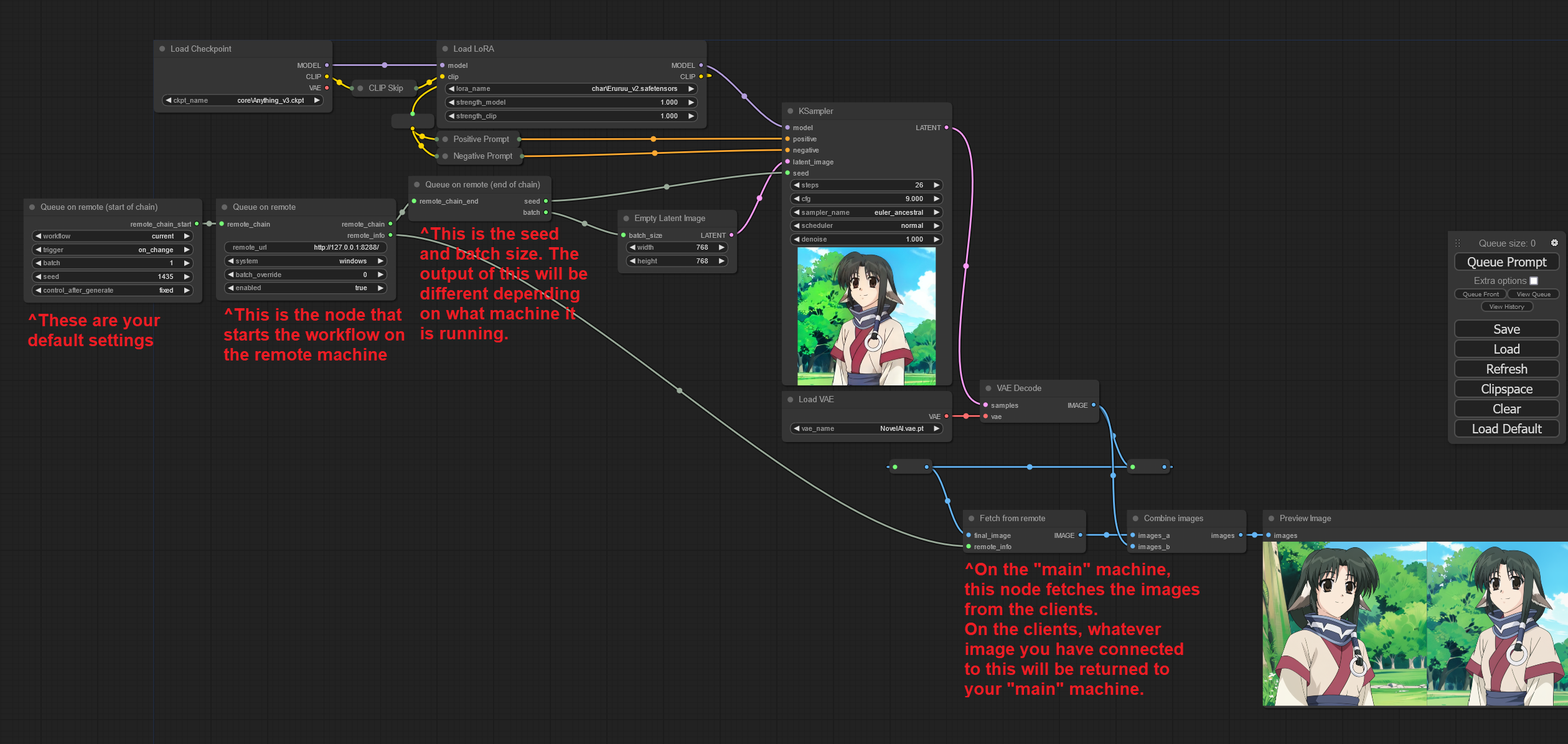Screen dimensions: 1568x744
Task: Increase KSampler steps with the right arrow
Action: tap(936, 185)
